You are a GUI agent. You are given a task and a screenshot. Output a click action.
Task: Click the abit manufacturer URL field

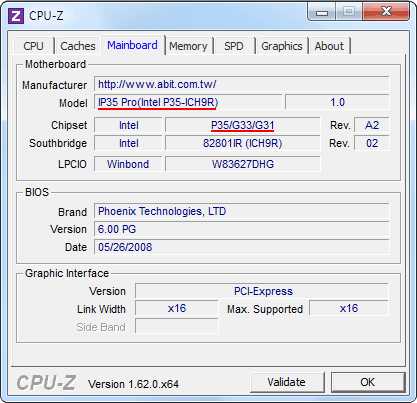pos(242,84)
